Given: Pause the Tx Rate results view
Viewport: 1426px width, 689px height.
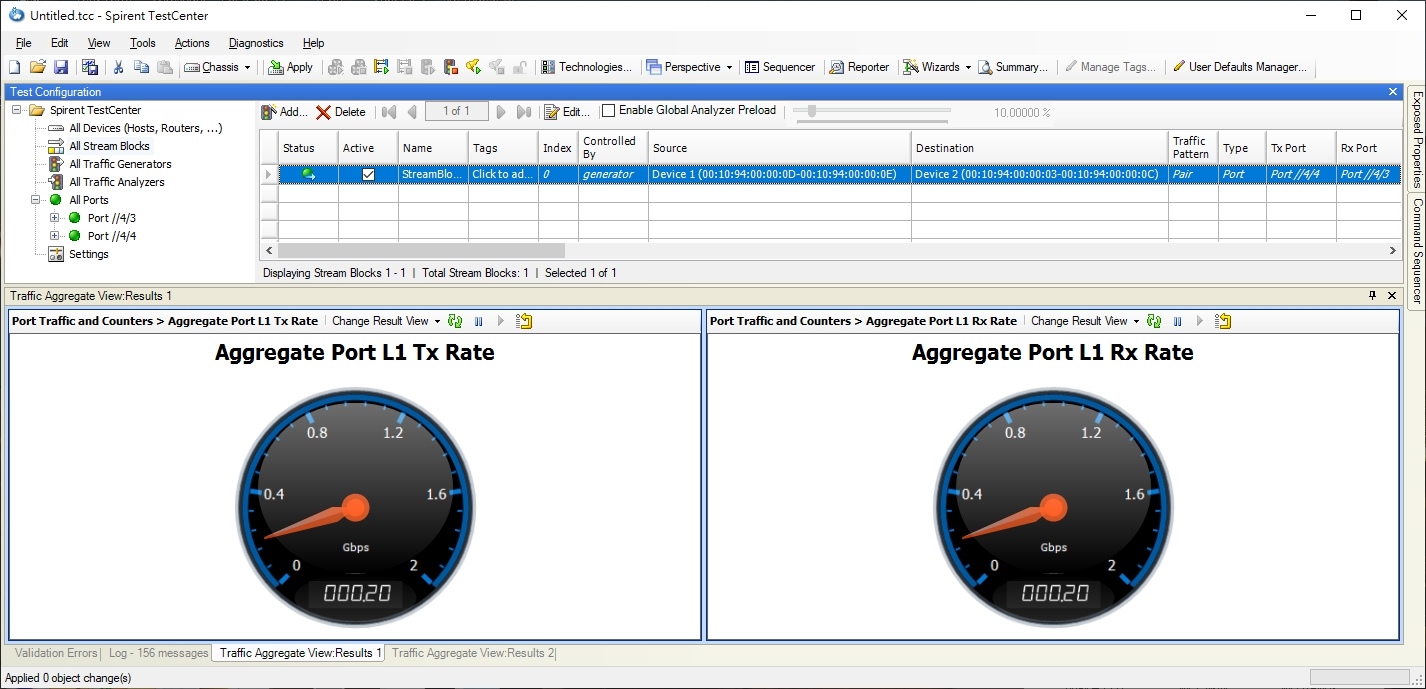Looking at the screenshot, I should click(478, 321).
